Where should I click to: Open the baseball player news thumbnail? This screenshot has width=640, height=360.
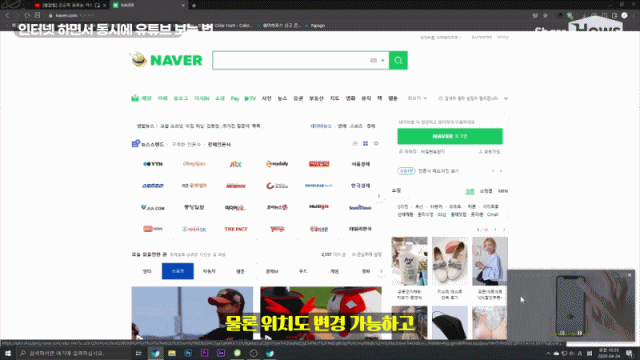(192, 313)
